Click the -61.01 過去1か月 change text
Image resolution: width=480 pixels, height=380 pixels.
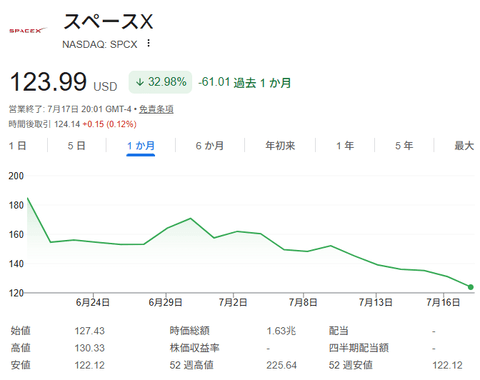pyautogui.click(x=244, y=82)
